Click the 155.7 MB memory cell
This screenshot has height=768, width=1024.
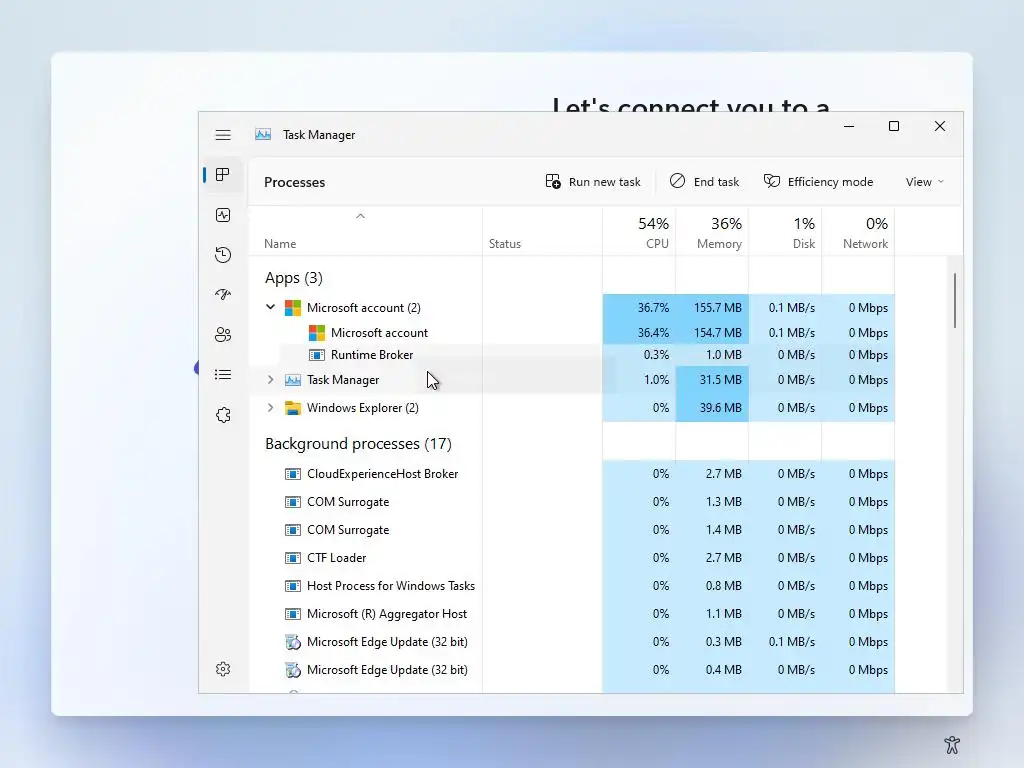[712, 308]
